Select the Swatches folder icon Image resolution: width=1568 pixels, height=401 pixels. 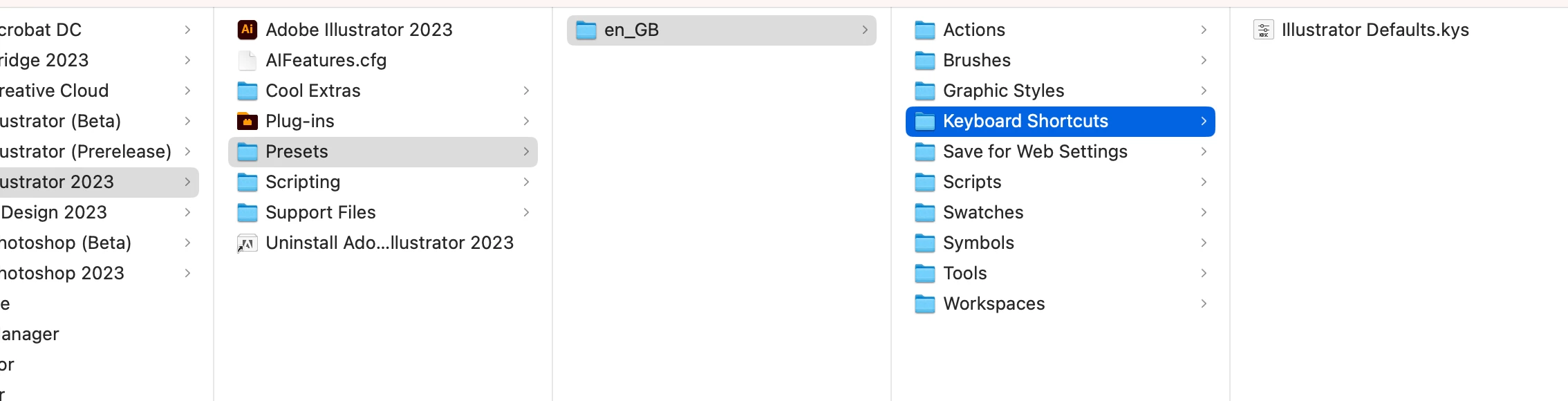[925, 212]
